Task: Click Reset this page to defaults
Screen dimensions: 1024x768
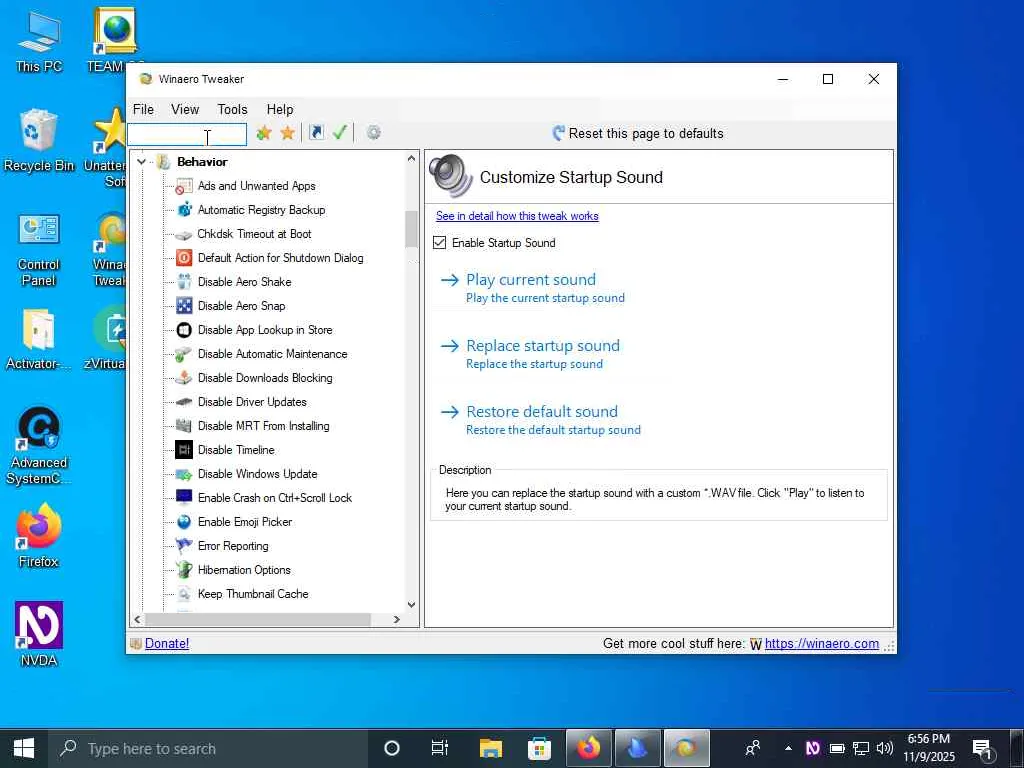Action: (637, 133)
